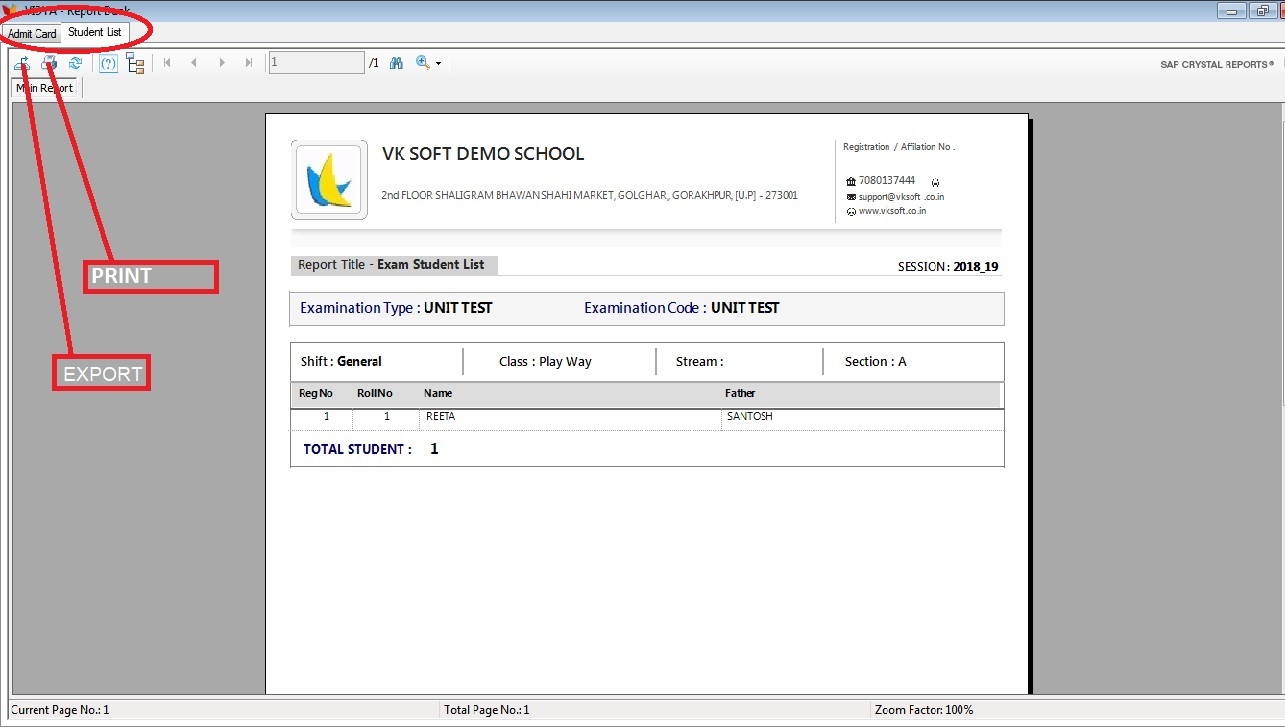Screen dimensions: 1285x728
Task: Click student name REETA
Action: [x=440, y=416]
